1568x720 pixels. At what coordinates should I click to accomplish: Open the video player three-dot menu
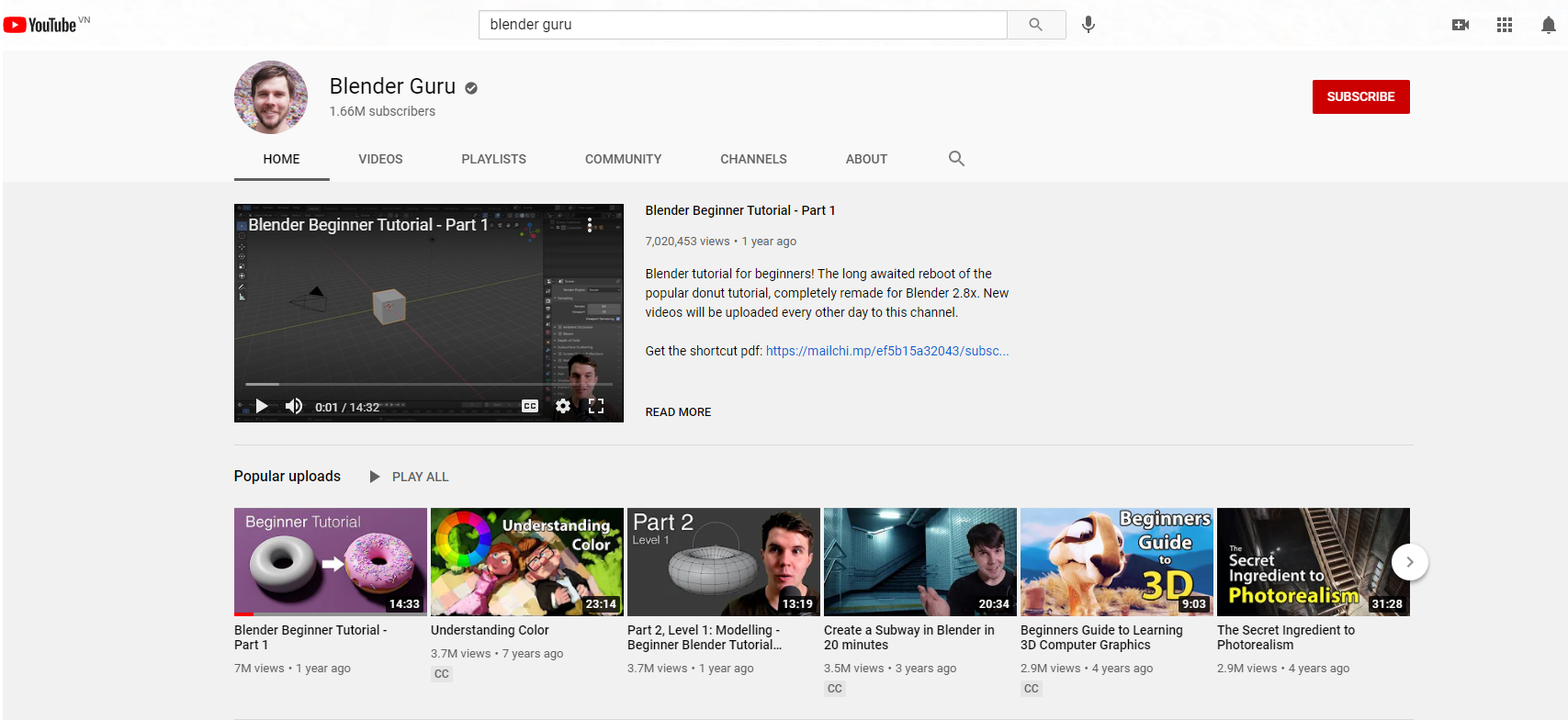point(590,225)
